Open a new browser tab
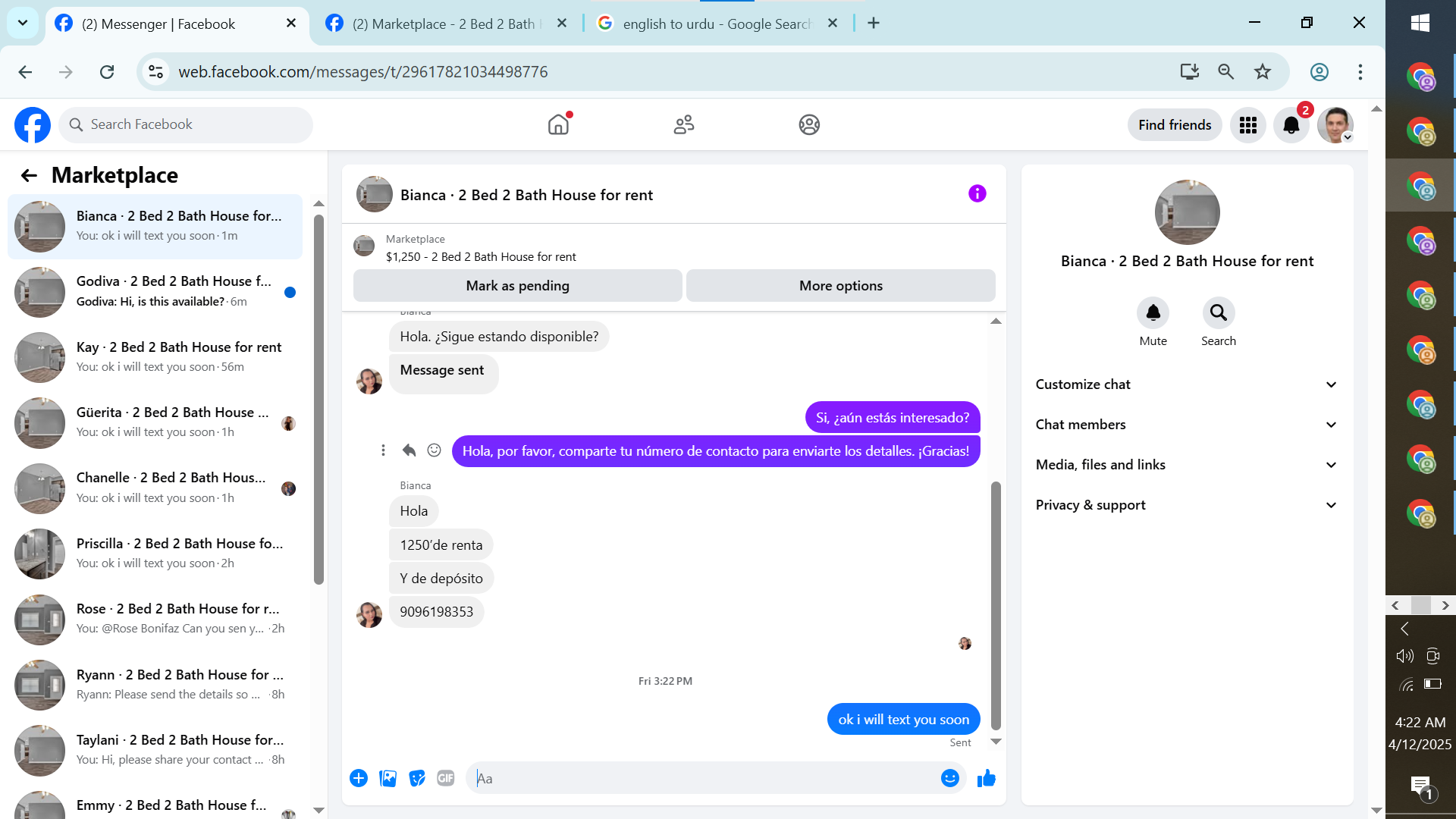The image size is (1456, 819). tap(874, 24)
